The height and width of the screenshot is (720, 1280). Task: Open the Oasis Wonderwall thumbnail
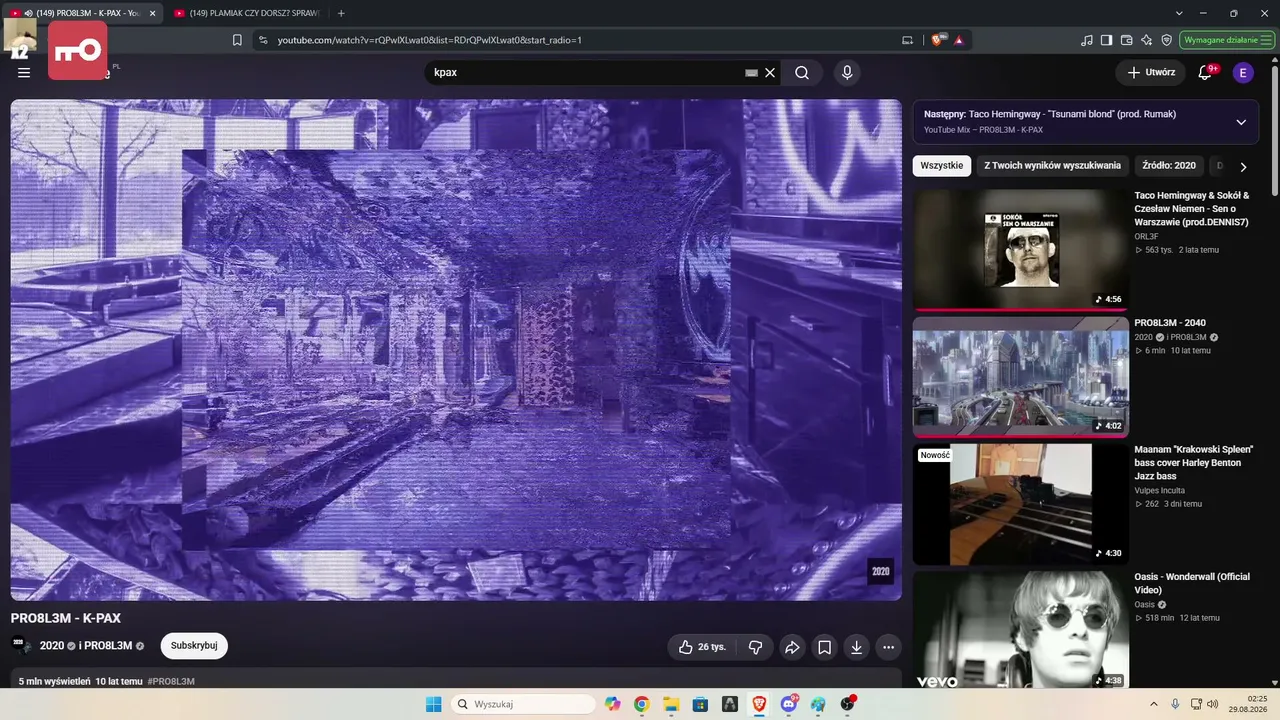(x=1020, y=630)
